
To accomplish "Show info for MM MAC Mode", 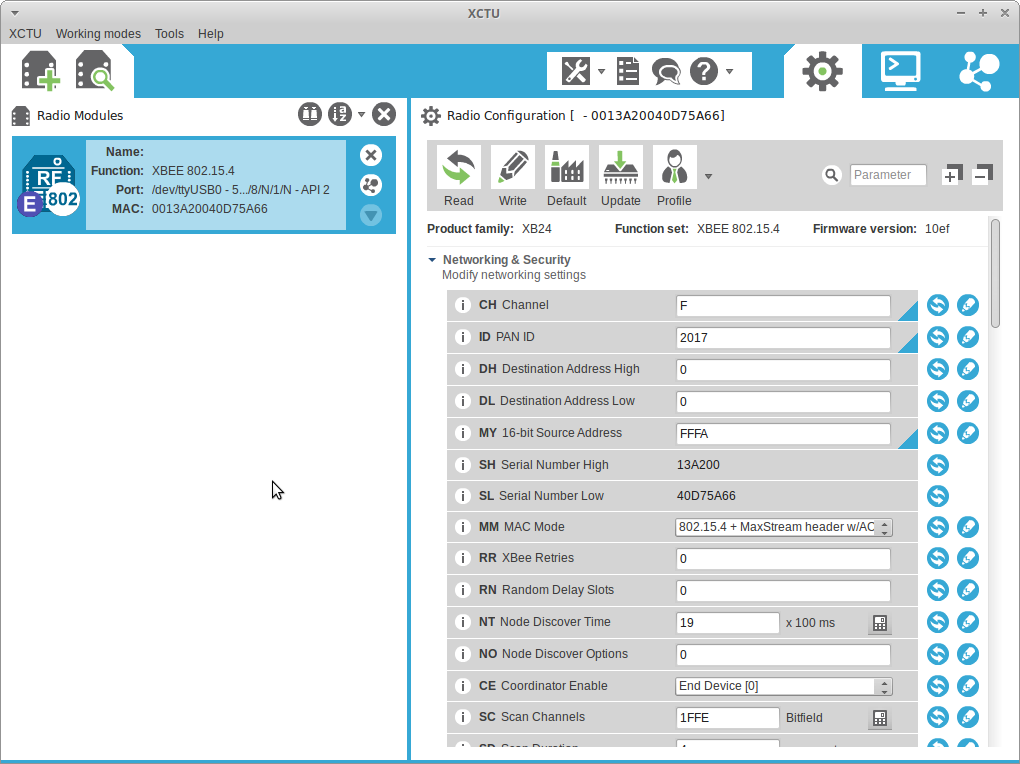I will point(463,527).
